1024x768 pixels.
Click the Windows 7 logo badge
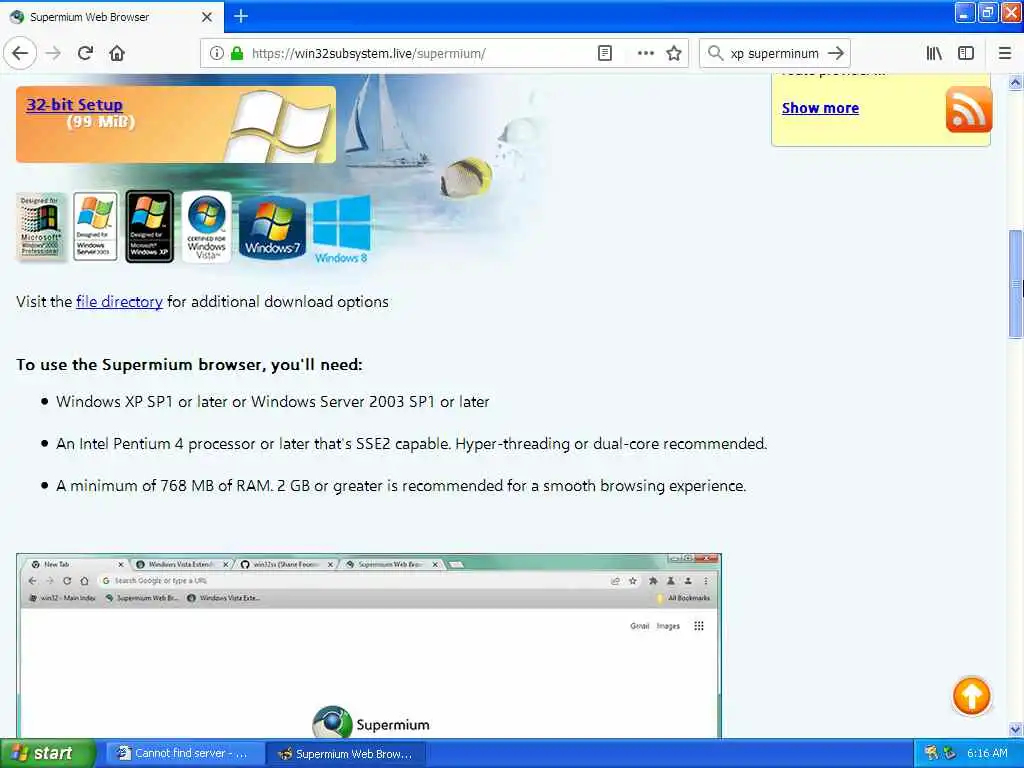[x=272, y=228]
